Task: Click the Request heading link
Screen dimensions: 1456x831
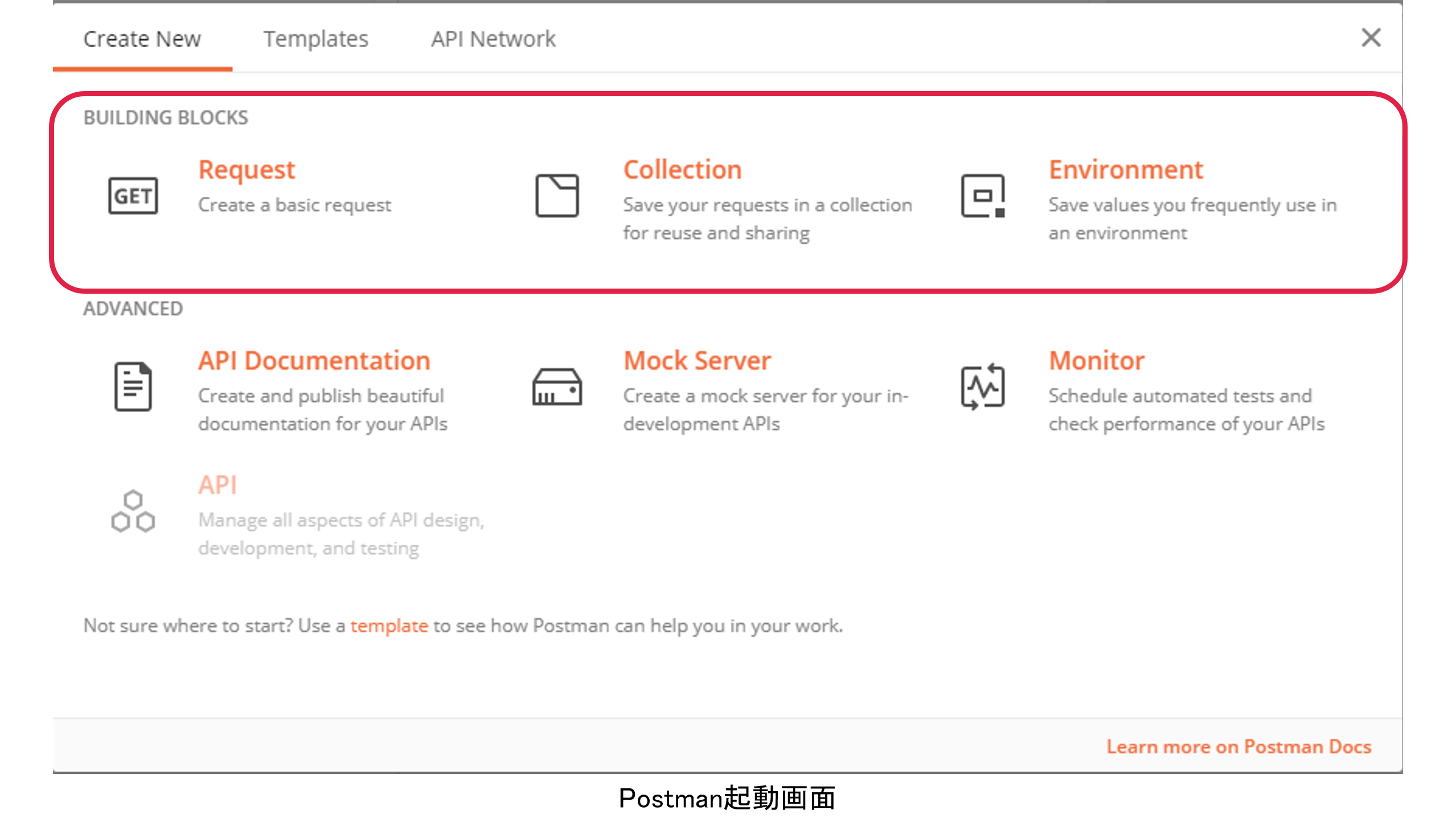Action: 246,170
